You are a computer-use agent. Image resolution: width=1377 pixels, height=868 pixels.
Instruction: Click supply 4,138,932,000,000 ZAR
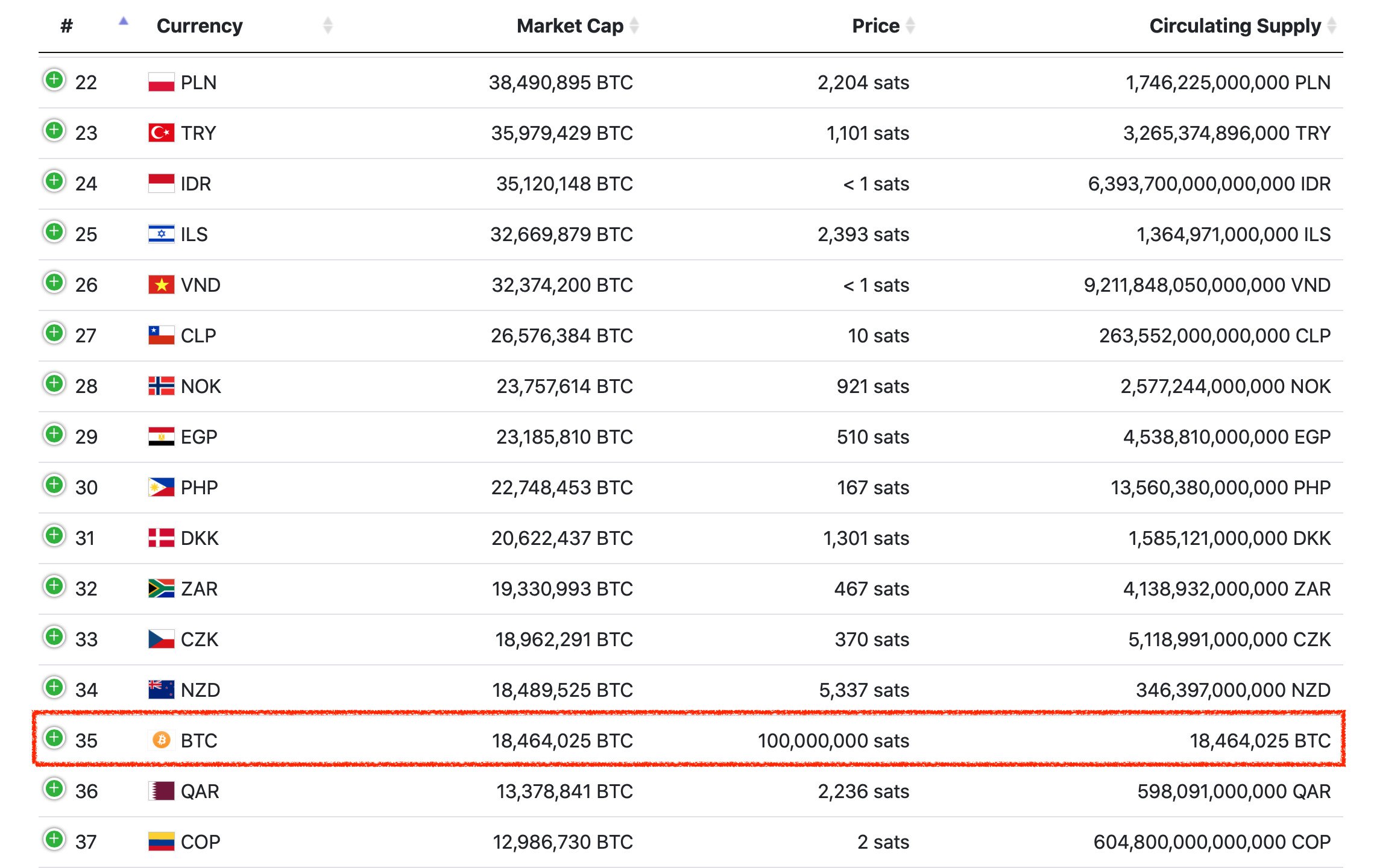[1226, 589]
